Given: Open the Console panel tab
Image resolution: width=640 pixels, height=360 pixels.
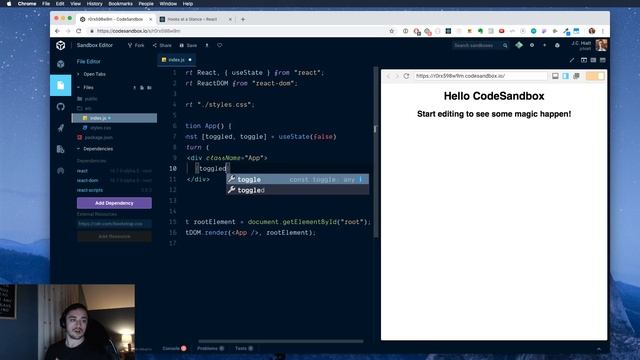Looking at the screenshot, I should pyautogui.click(x=174, y=348).
